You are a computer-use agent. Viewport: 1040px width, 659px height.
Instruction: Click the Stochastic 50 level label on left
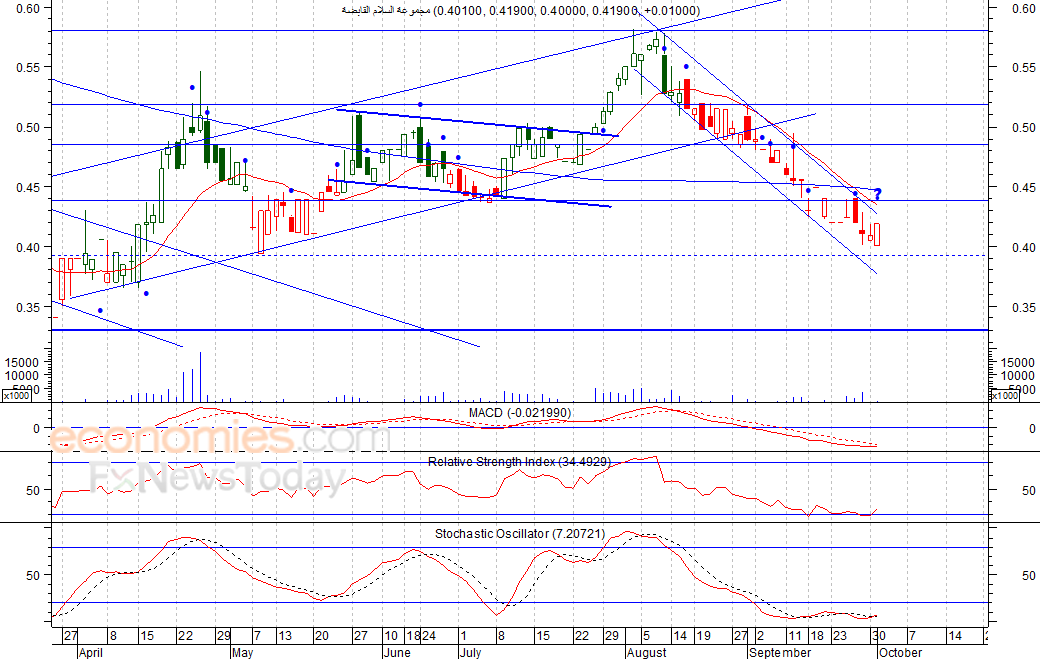(33, 575)
